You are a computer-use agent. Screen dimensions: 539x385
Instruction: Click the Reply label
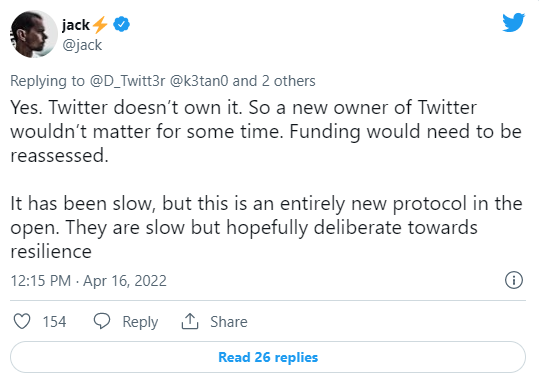pos(140,322)
